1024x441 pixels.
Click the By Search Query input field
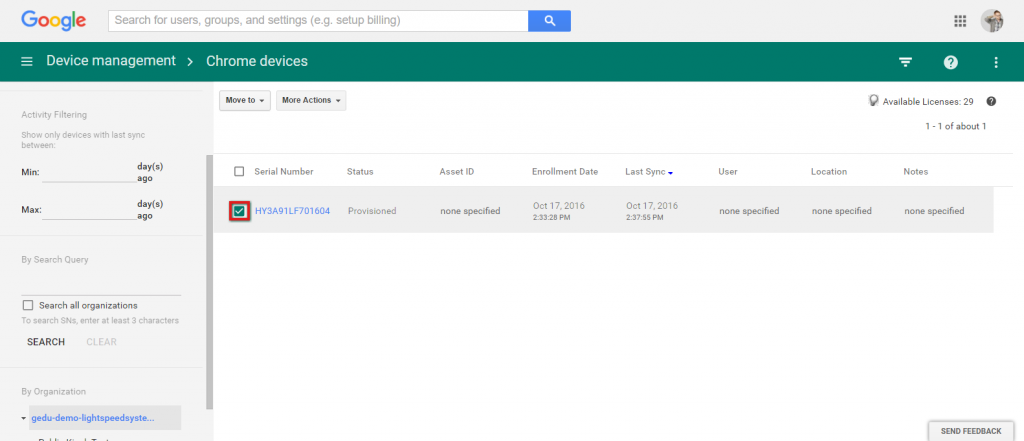(x=101, y=286)
